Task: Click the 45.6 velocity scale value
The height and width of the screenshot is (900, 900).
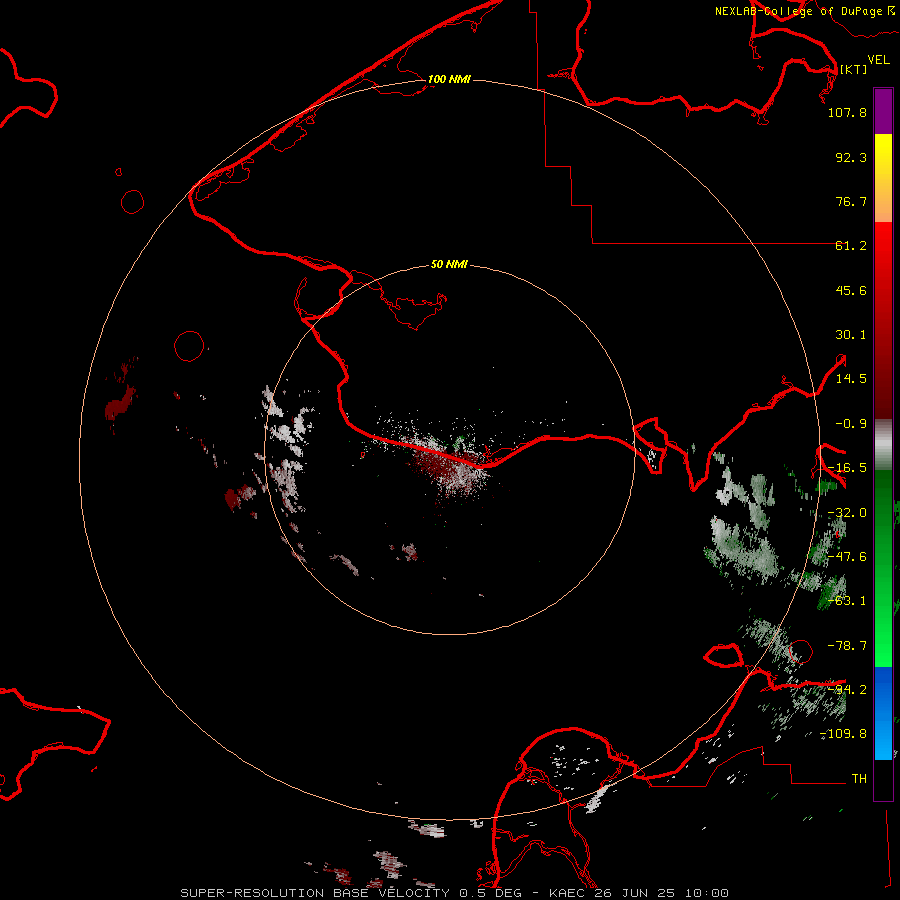Action: (851, 290)
